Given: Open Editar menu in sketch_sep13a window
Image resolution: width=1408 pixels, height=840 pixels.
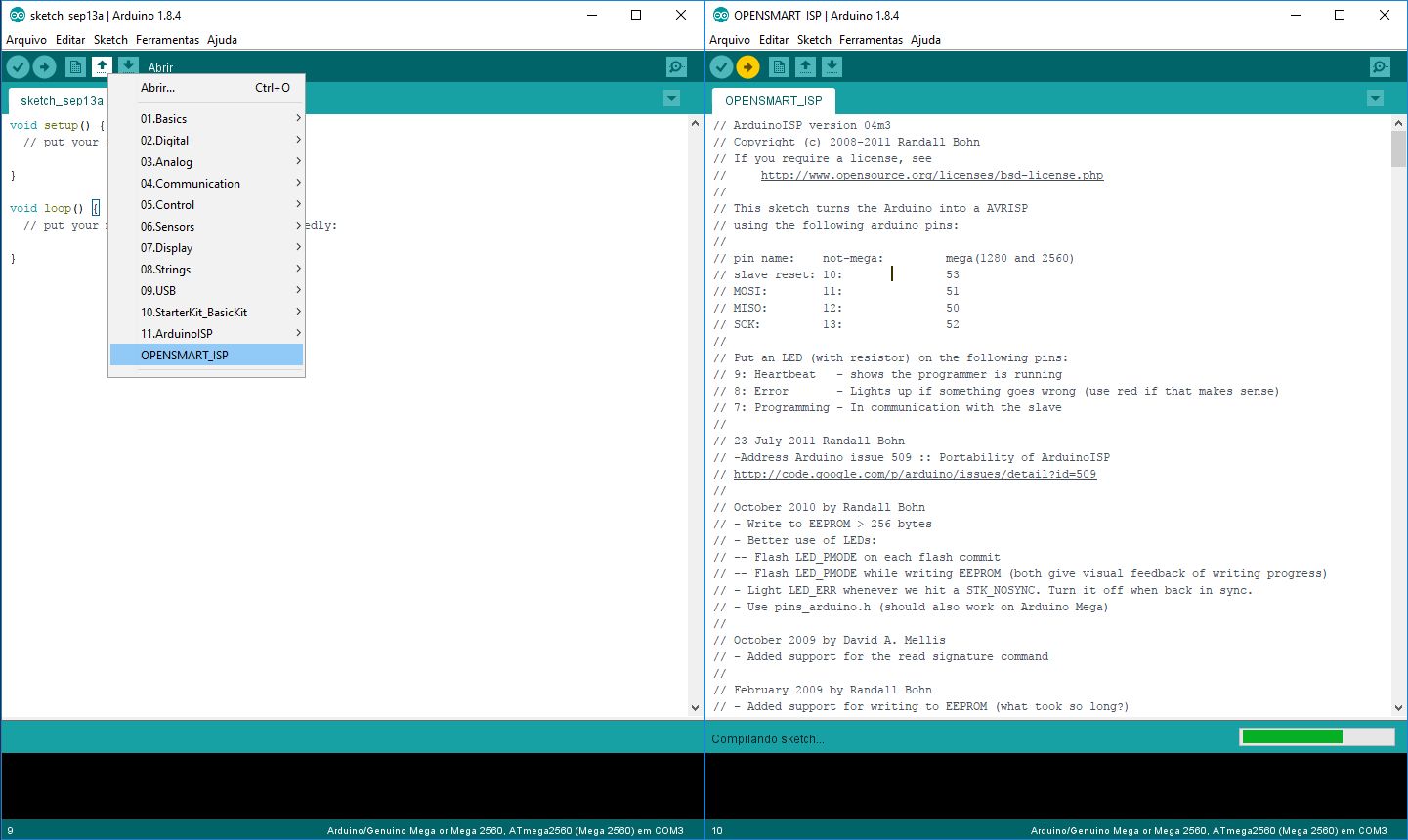Looking at the screenshot, I should pyautogui.click(x=70, y=40).
